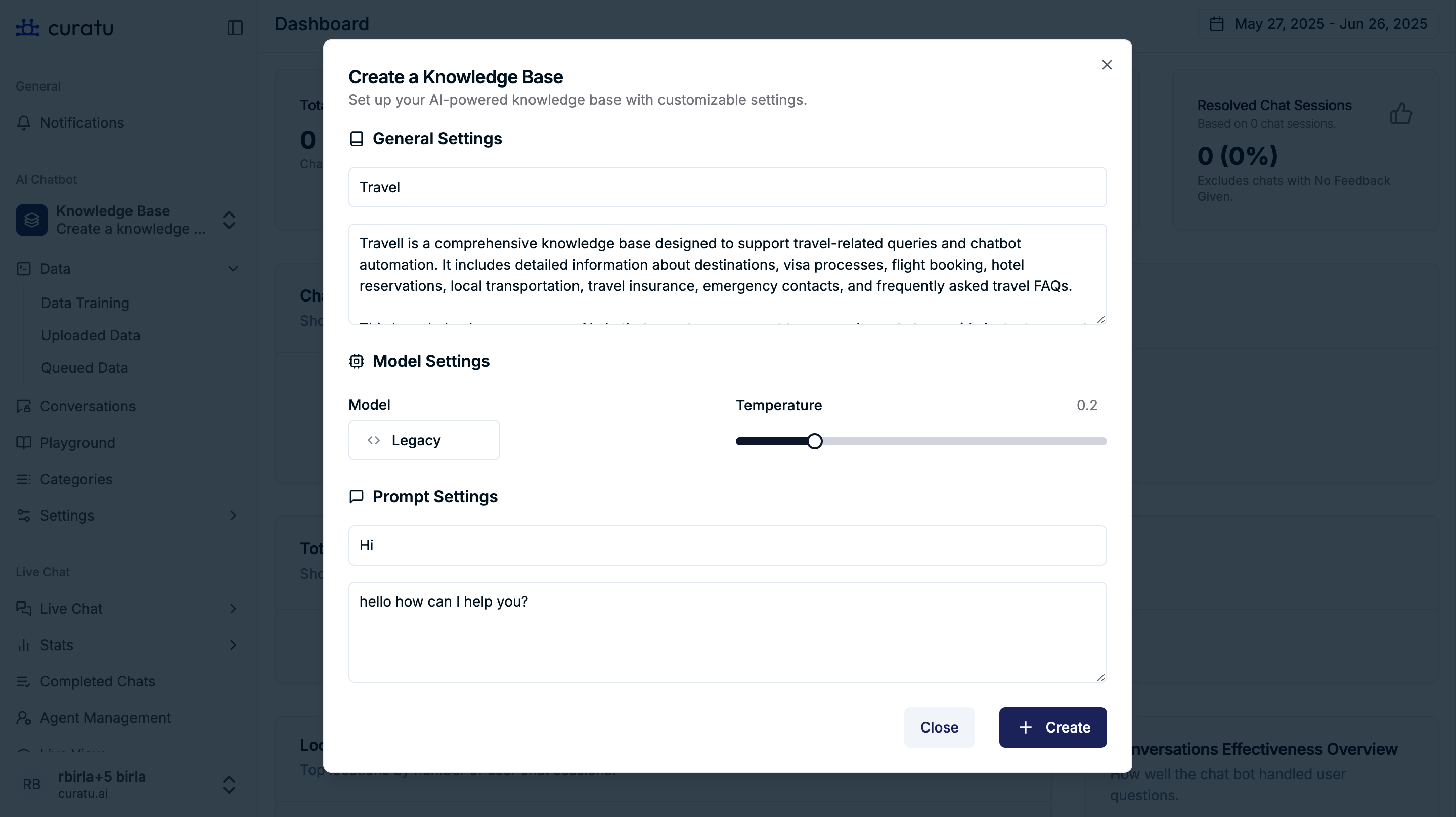Click the Close button in dialog
This screenshot has width=1456, height=817.
(x=939, y=727)
